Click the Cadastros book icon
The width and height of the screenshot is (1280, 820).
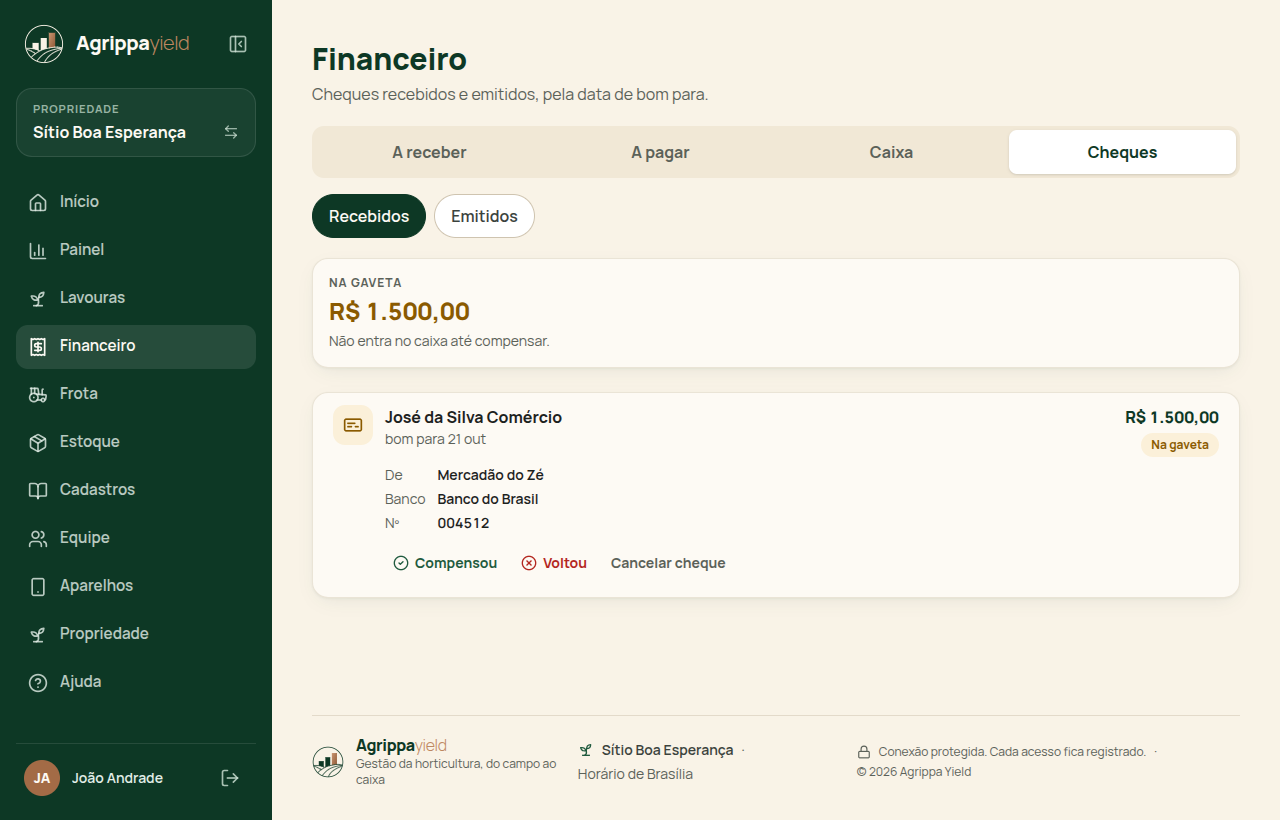(38, 490)
